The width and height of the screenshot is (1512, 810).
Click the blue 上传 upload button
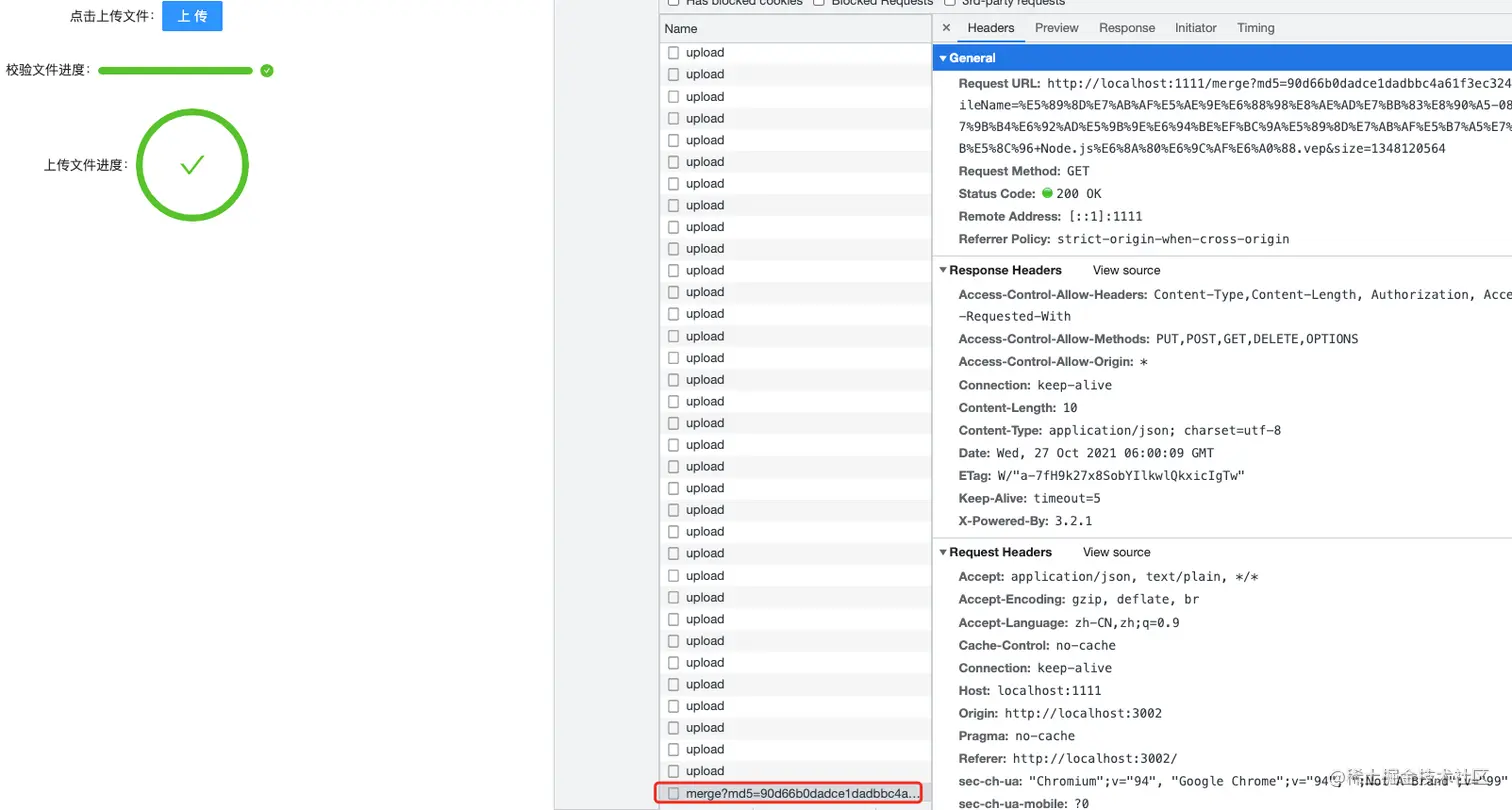(x=192, y=17)
